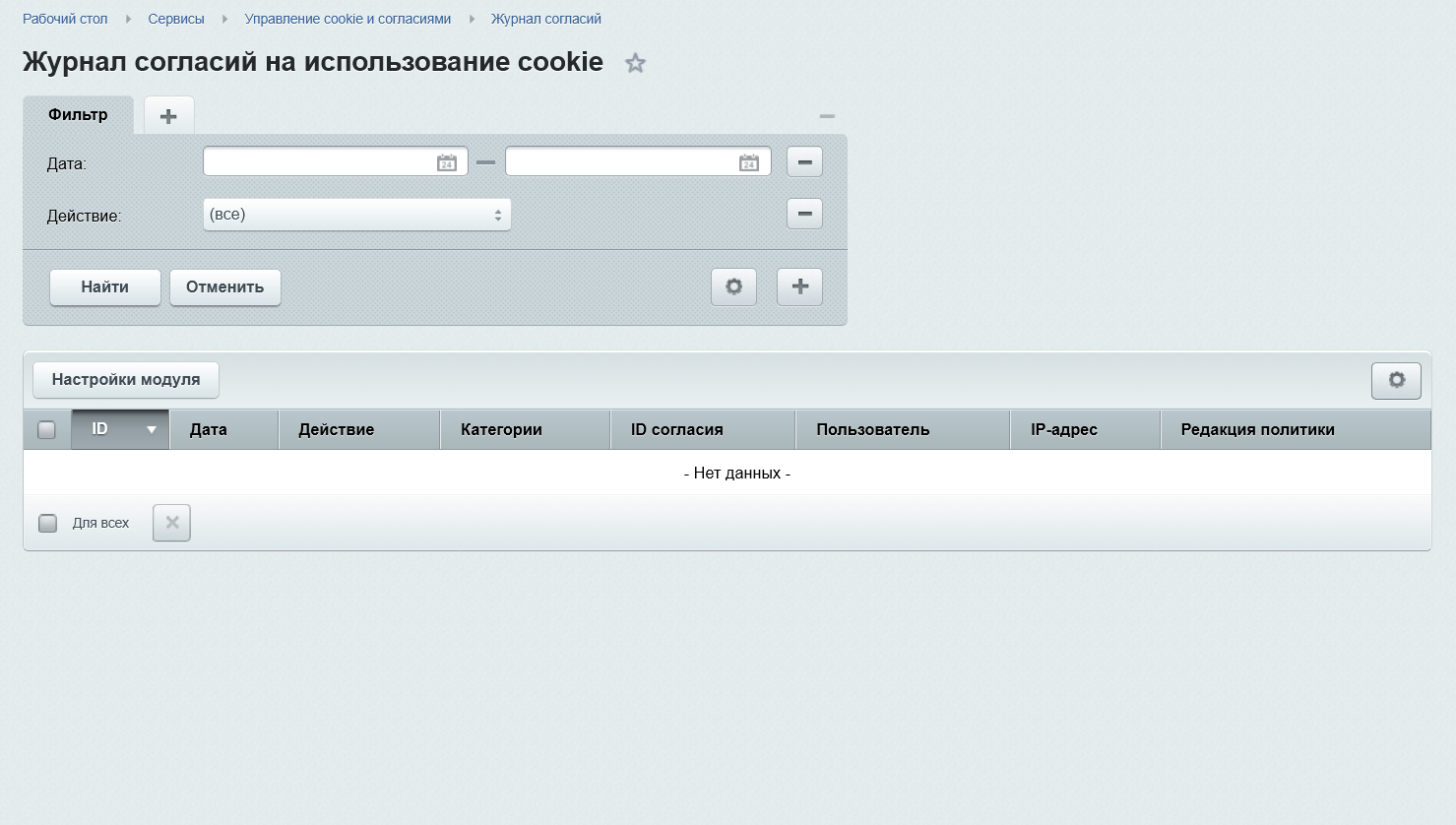Sort by IP-адрес column header

tap(1086, 429)
